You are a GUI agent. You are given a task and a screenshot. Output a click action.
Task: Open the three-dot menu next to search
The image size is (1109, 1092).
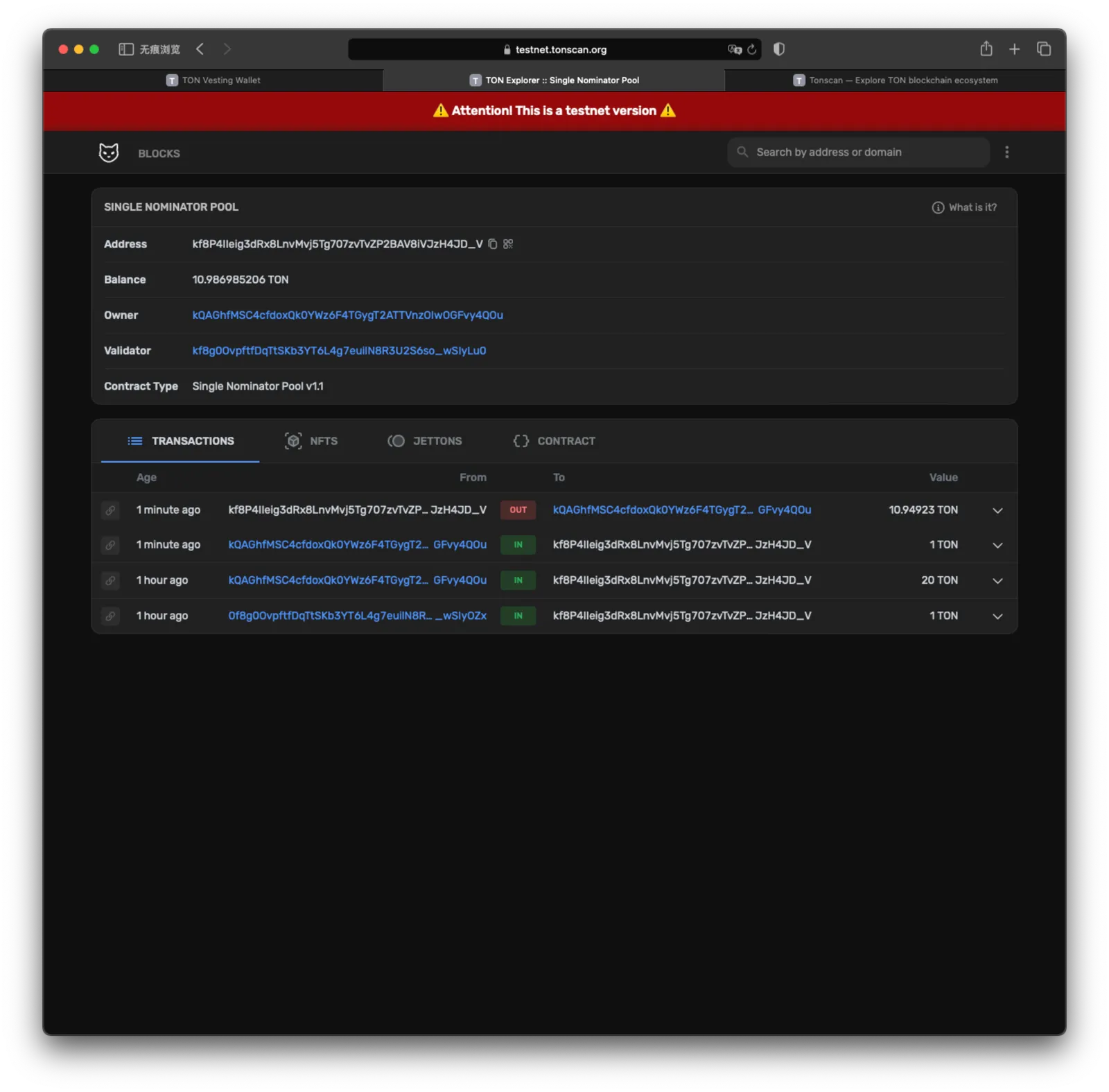point(1007,152)
